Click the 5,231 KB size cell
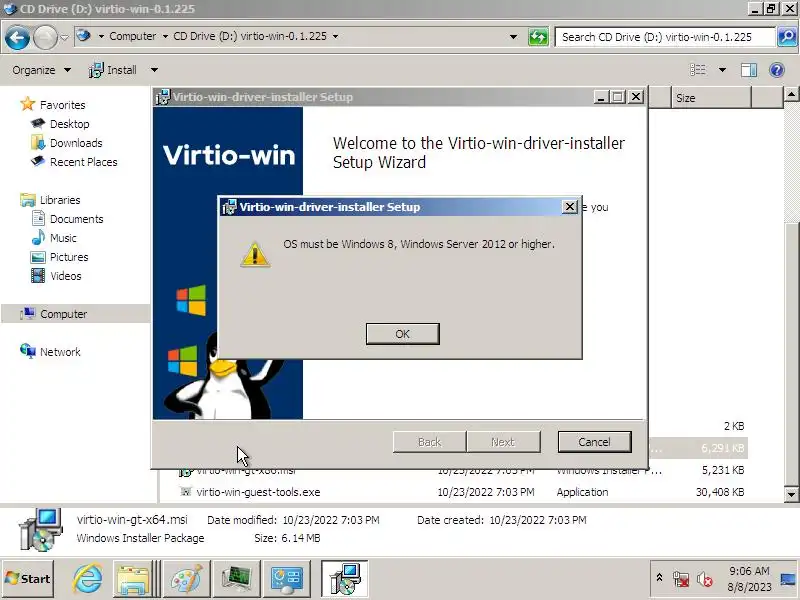800x600 pixels. (723, 470)
